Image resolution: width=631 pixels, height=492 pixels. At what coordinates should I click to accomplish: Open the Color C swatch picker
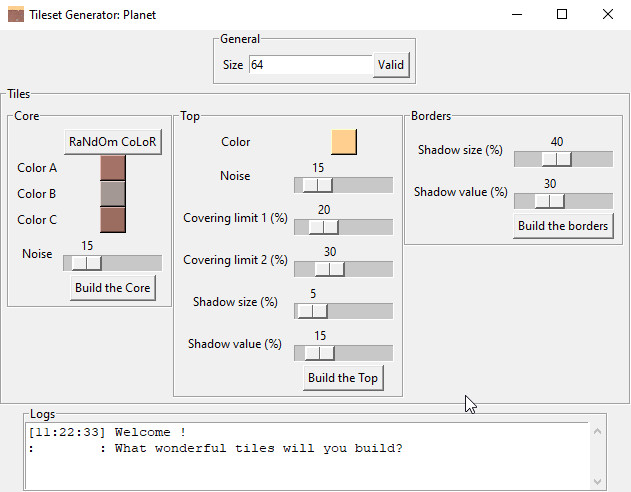[x=113, y=220]
